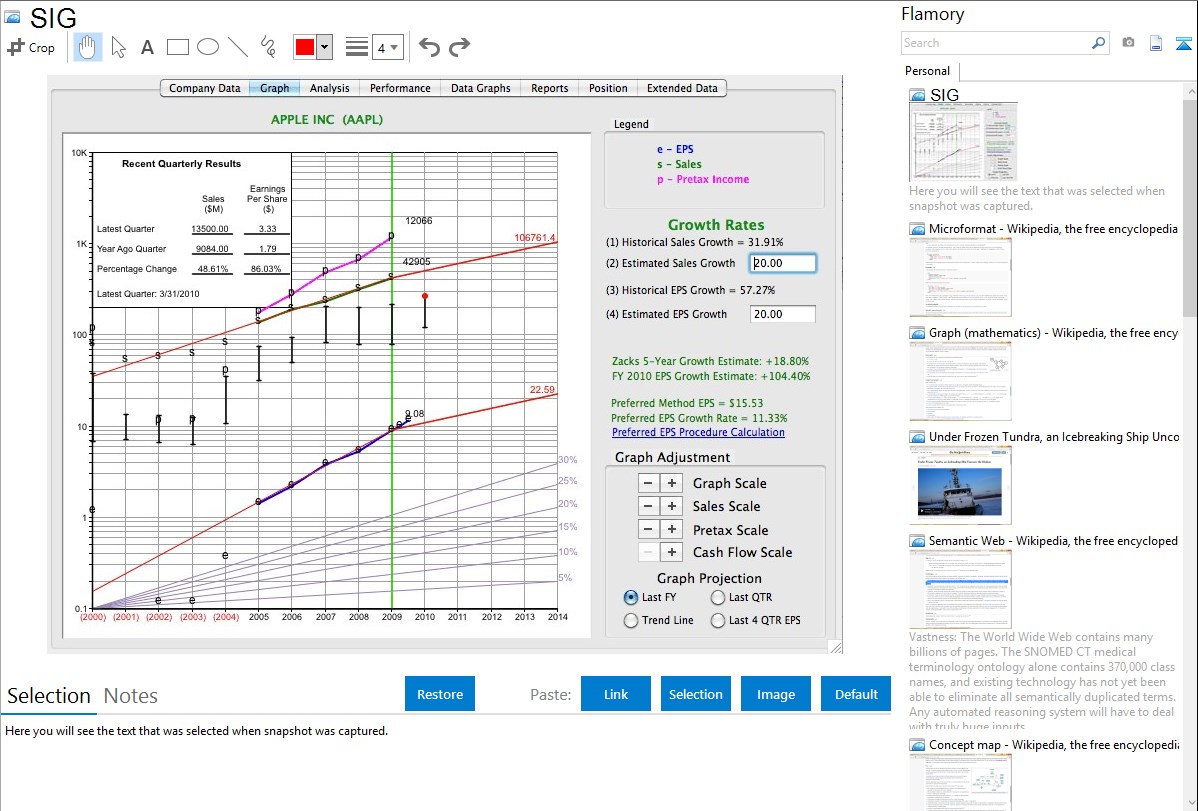Click the paste Image button
Viewport: 1198px width, 811px height.
coord(775,694)
